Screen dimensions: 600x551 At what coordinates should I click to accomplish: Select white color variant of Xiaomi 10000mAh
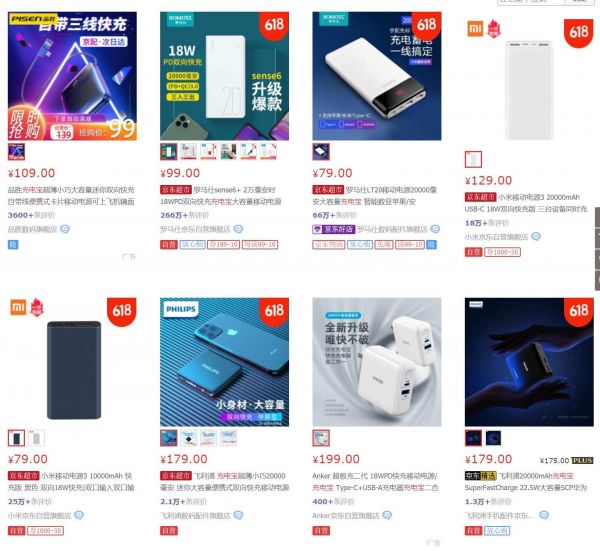click(x=36, y=439)
